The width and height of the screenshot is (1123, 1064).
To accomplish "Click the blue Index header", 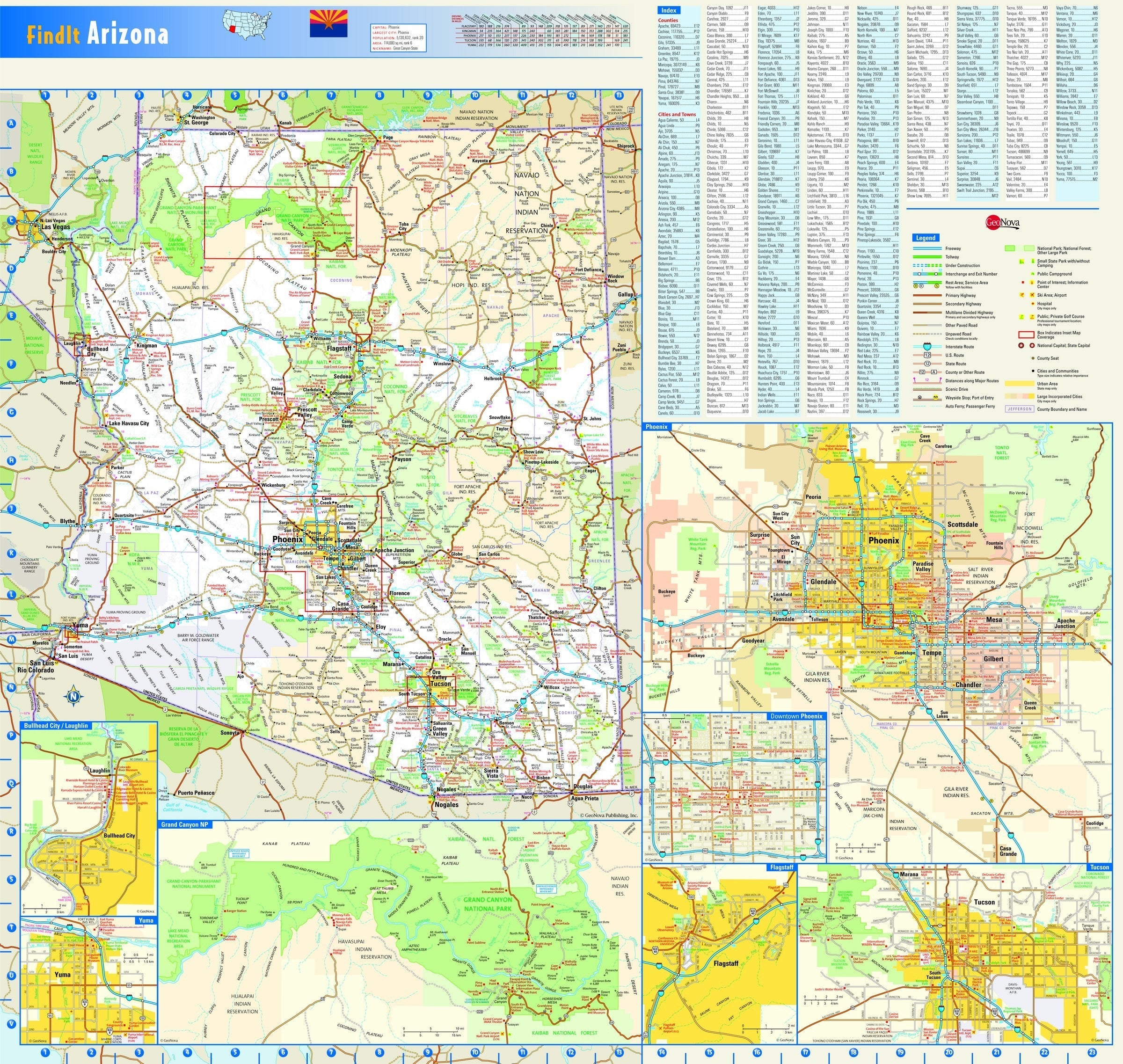I will 670,10.
